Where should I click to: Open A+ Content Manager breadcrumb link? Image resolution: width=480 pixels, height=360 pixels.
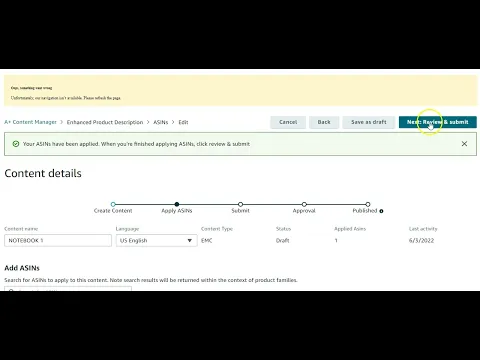coord(30,122)
